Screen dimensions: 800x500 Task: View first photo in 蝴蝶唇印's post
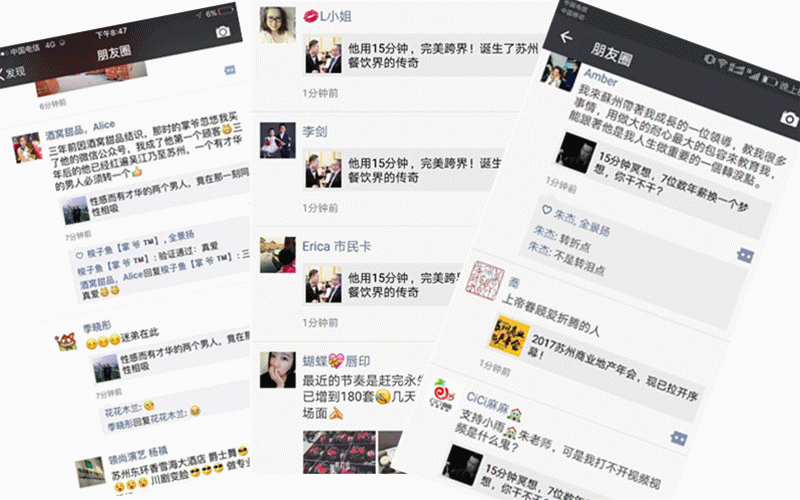(339, 453)
